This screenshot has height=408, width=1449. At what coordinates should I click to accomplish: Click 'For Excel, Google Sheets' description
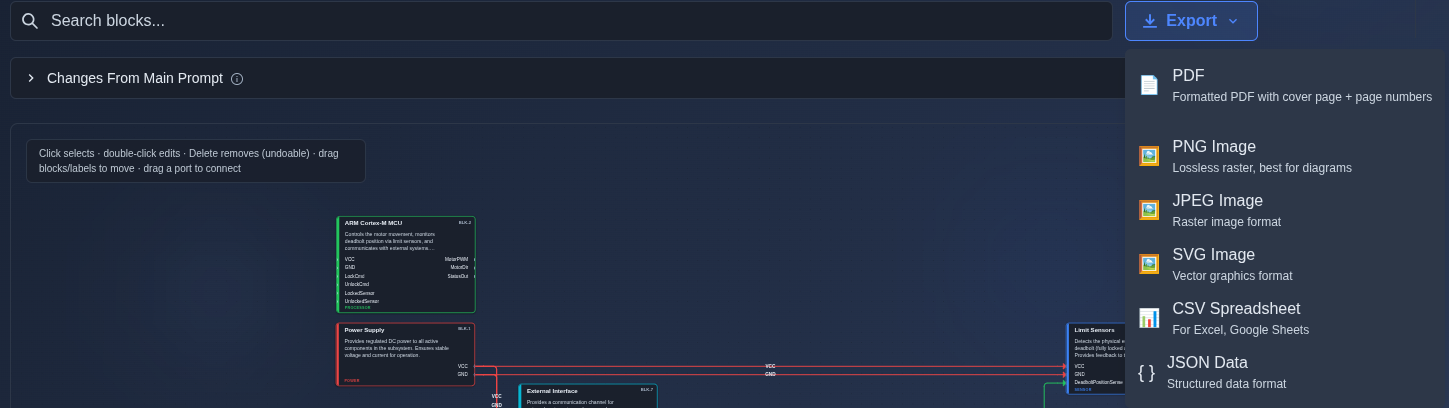point(1240,330)
